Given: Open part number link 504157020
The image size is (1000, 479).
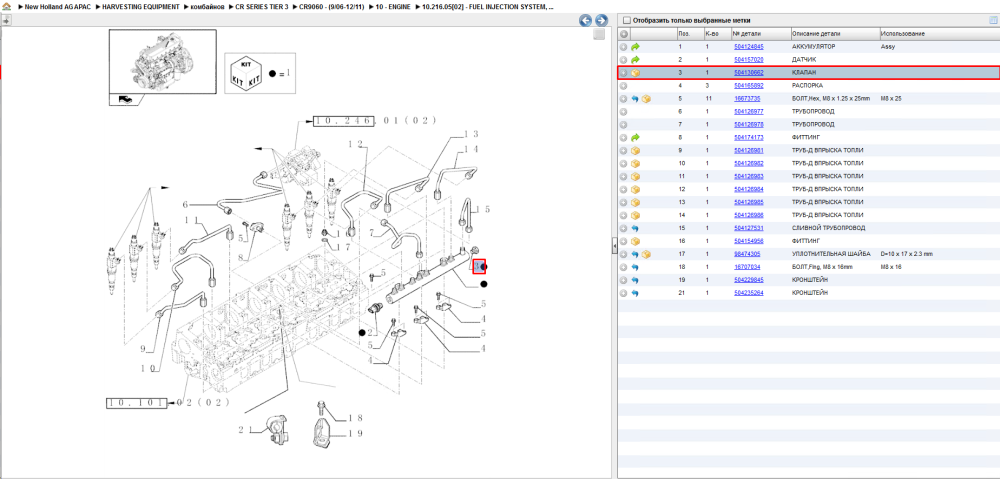Looking at the screenshot, I should click(x=749, y=60).
